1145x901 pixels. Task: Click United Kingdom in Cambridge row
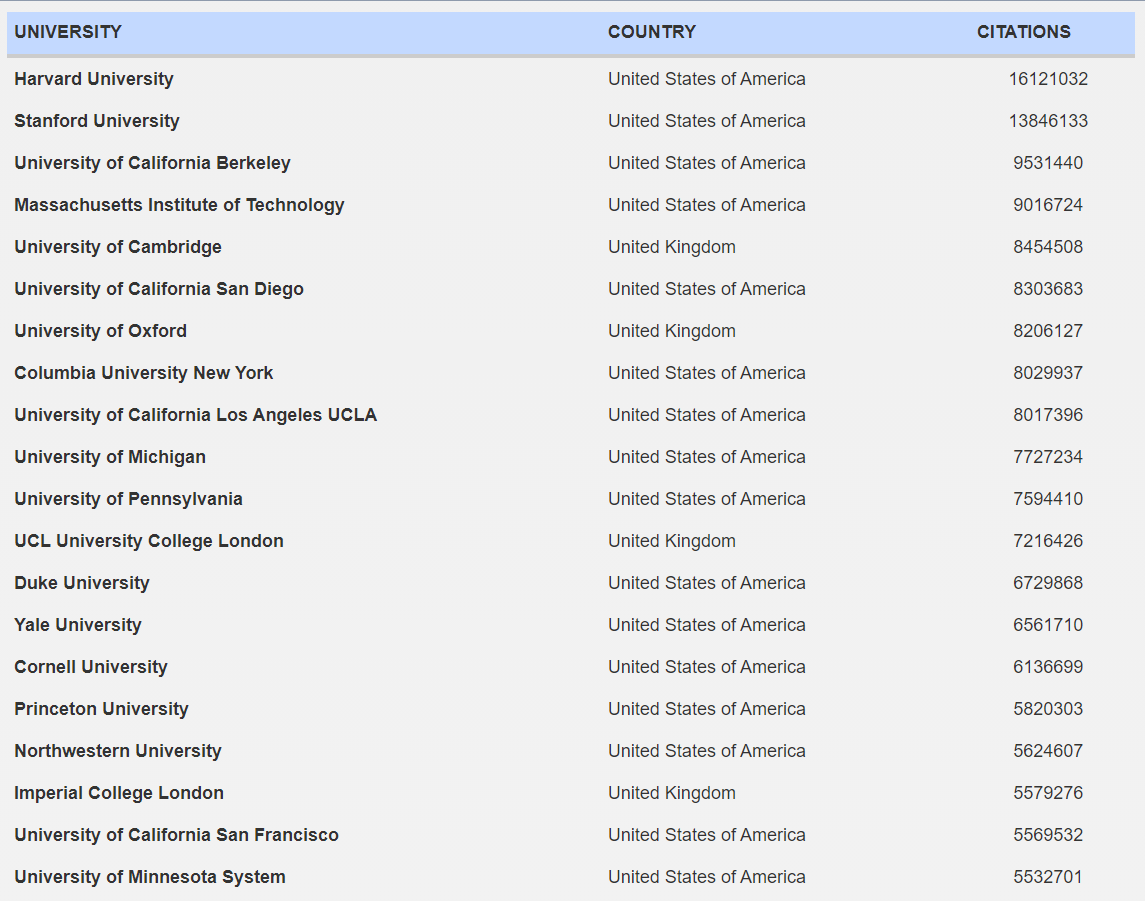(672, 247)
